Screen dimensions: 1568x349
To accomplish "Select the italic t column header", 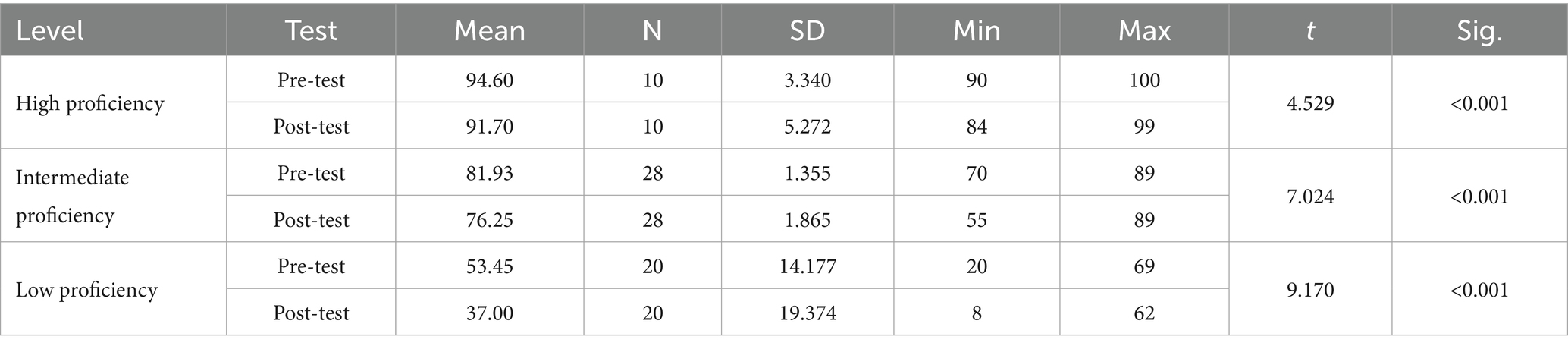I will coord(1310,30).
